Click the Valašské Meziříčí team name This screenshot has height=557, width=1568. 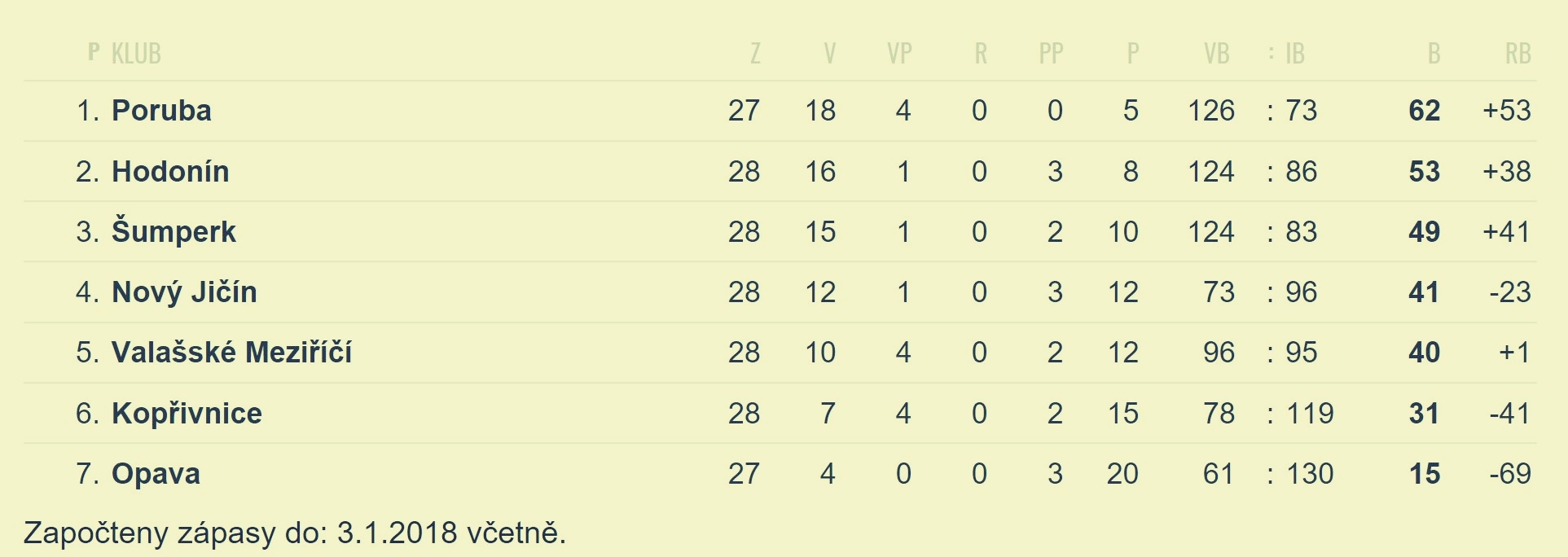tap(231, 352)
